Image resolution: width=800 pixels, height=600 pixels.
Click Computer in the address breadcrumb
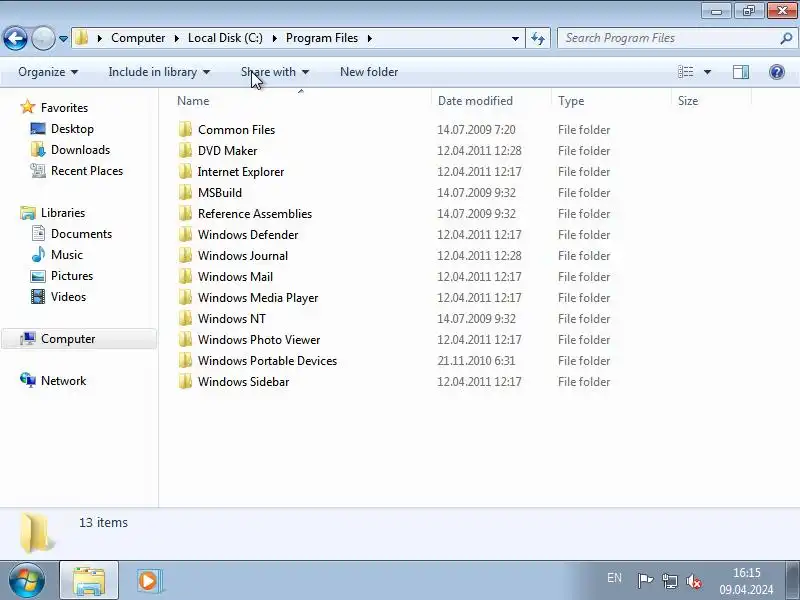[x=138, y=38]
